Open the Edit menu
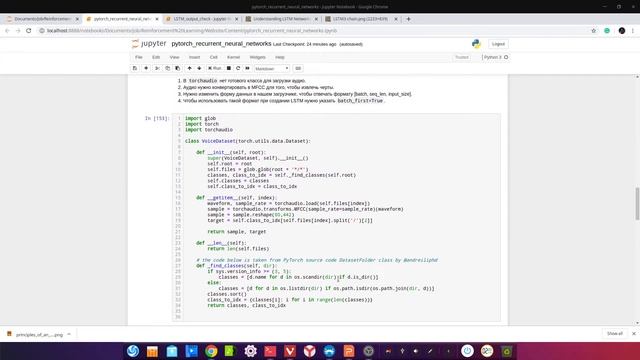The image size is (640, 360). (156, 57)
